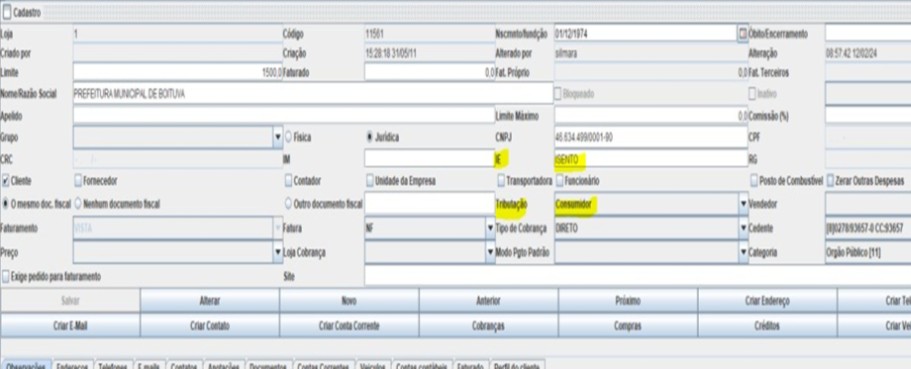This screenshot has height=369, width=911.
Task: Click the Salvar button
Action: point(70,301)
